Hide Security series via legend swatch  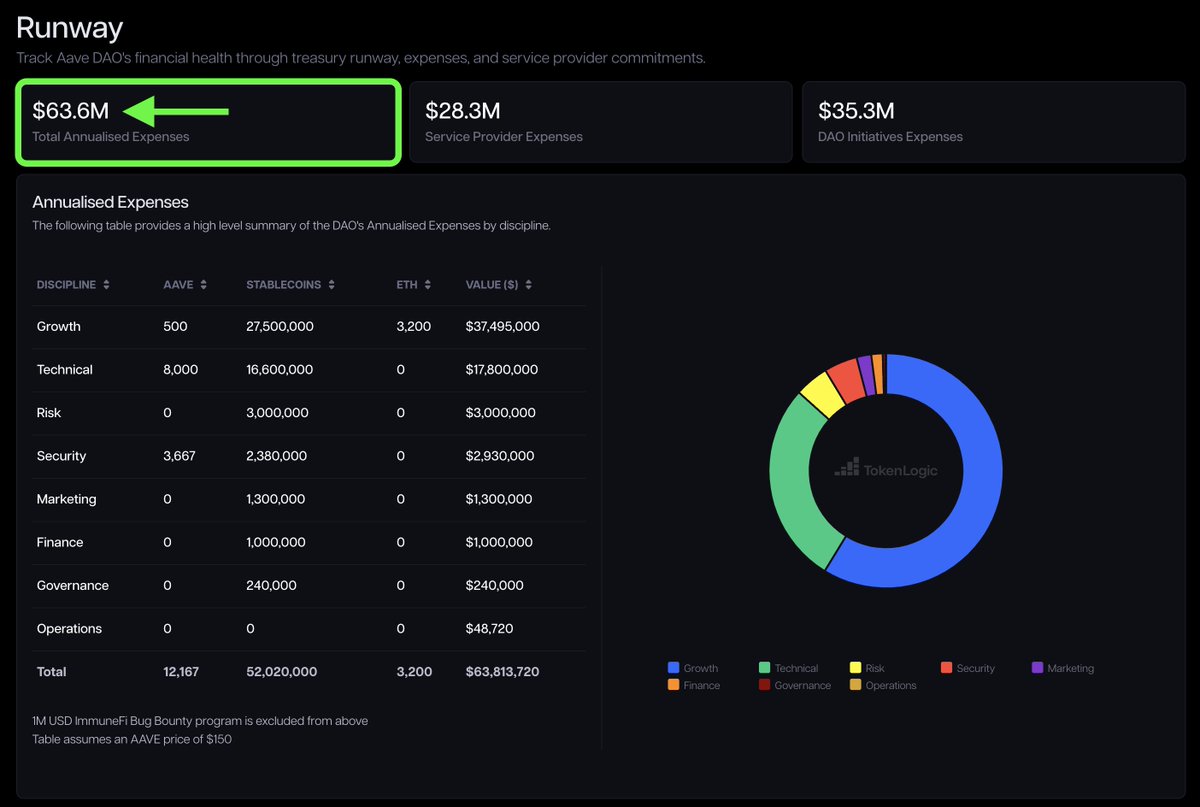947,668
